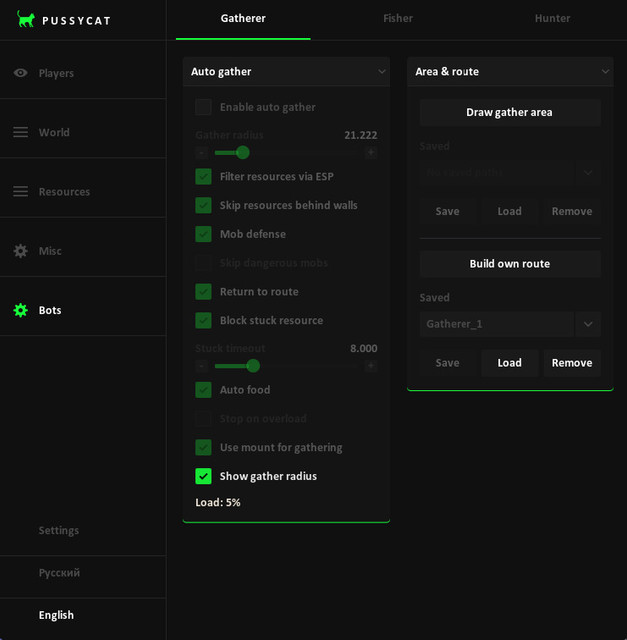Screen dimensions: 627x640
Task: Select the Gatherer_1 saved route field
Action: click(496, 324)
